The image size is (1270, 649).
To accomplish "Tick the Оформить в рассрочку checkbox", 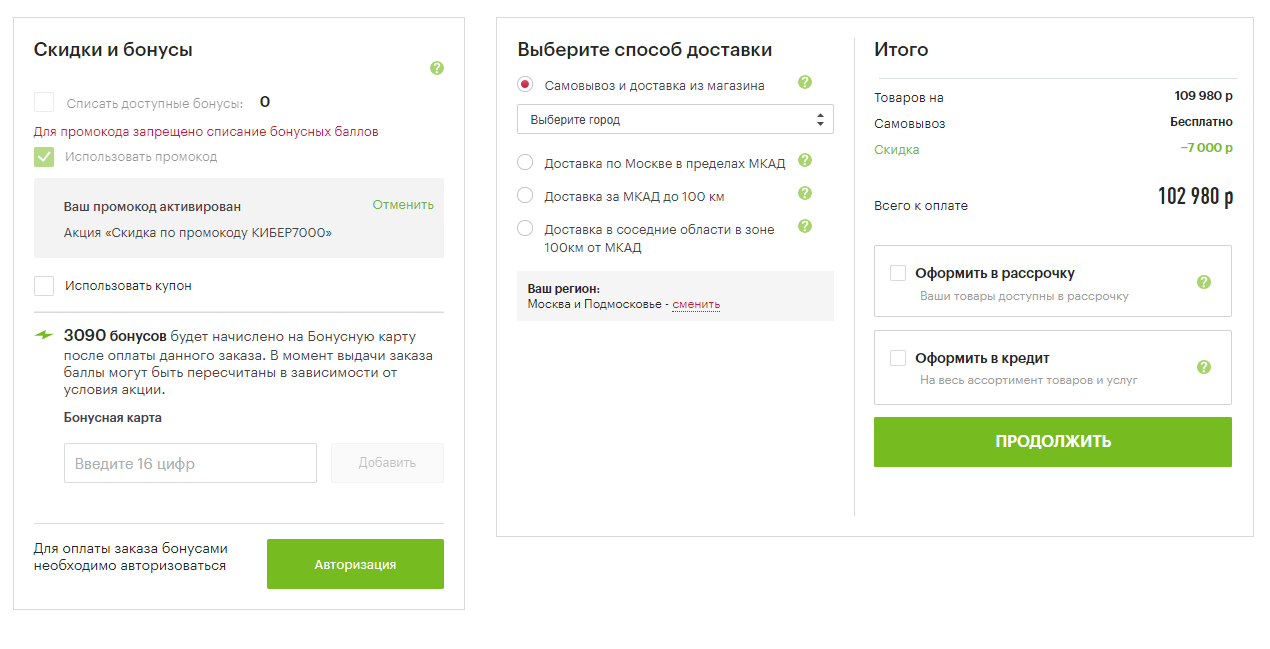I will 898,273.
